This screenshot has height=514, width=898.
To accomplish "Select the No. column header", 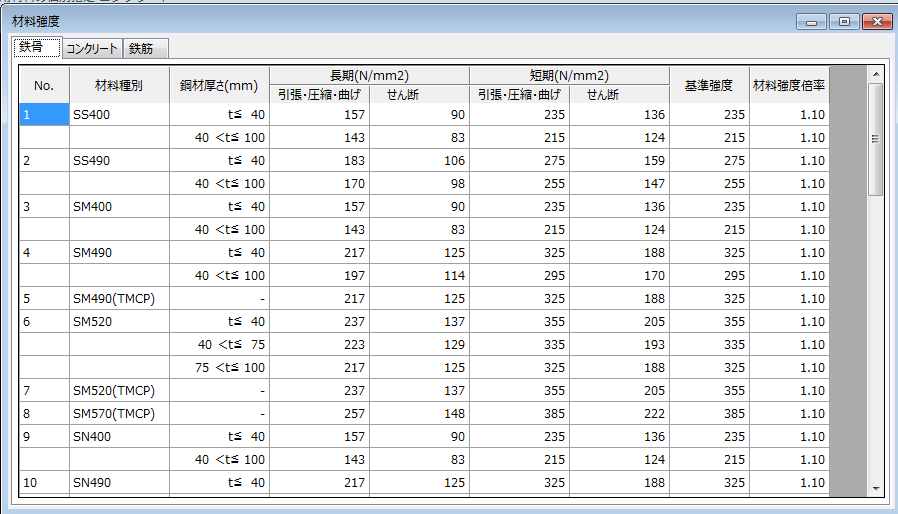I will (44, 85).
